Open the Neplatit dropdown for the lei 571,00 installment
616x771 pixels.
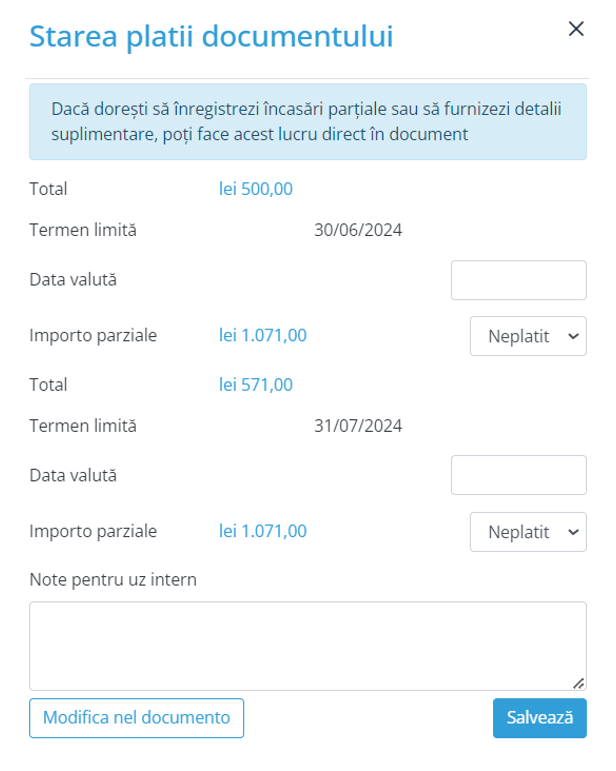click(528, 532)
